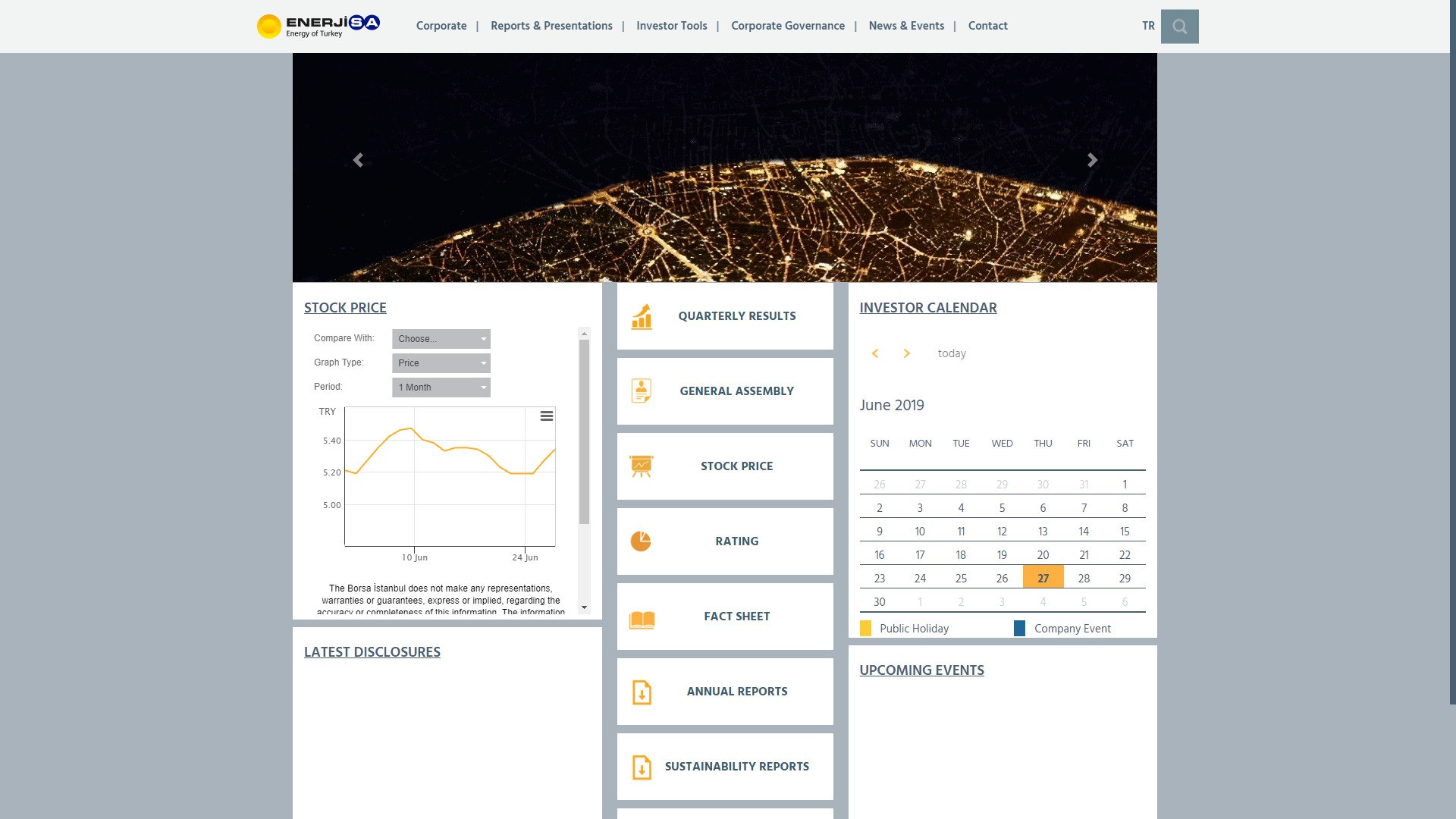Advance to next banner slide
Screen dimensions: 1456x819
(1092, 160)
